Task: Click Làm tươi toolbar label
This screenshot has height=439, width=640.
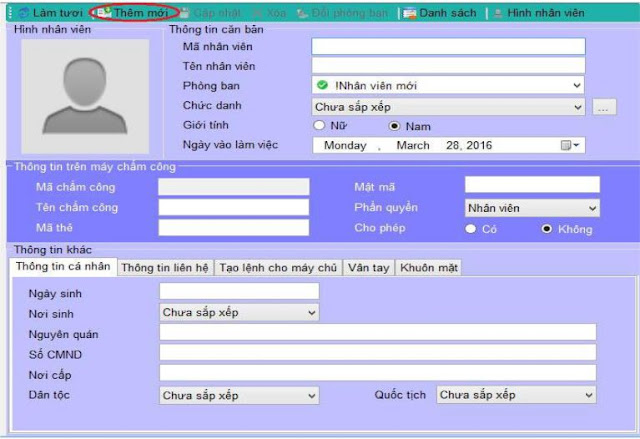Action: [x=58, y=13]
